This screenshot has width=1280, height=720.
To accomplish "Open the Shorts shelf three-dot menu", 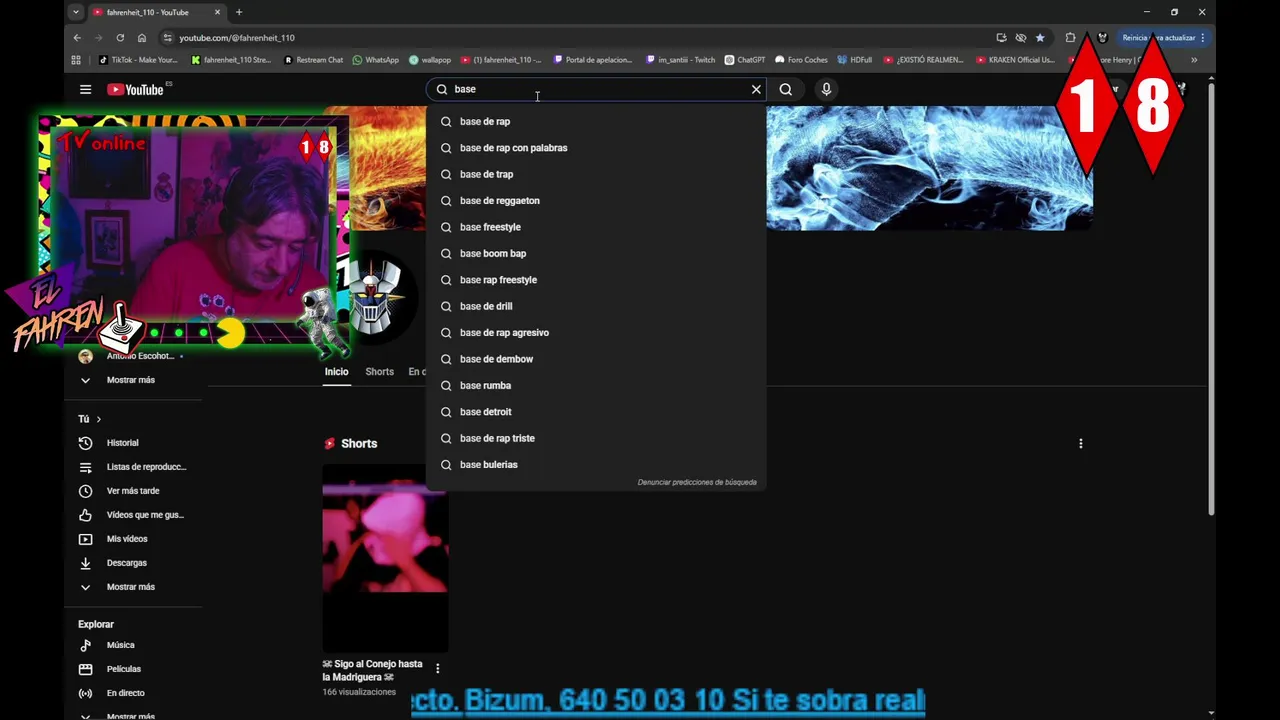I will [x=1080, y=443].
